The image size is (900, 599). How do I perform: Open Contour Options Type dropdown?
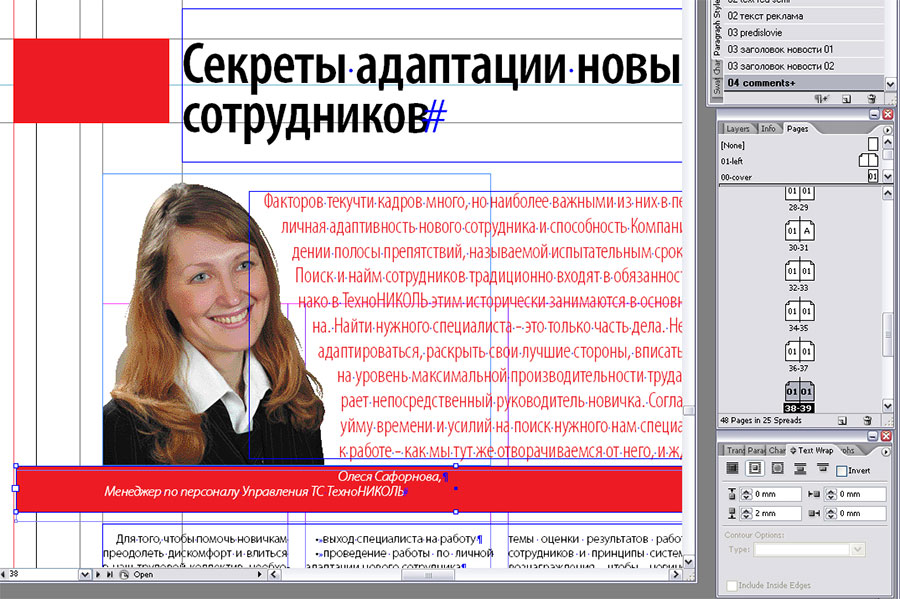point(858,550)
